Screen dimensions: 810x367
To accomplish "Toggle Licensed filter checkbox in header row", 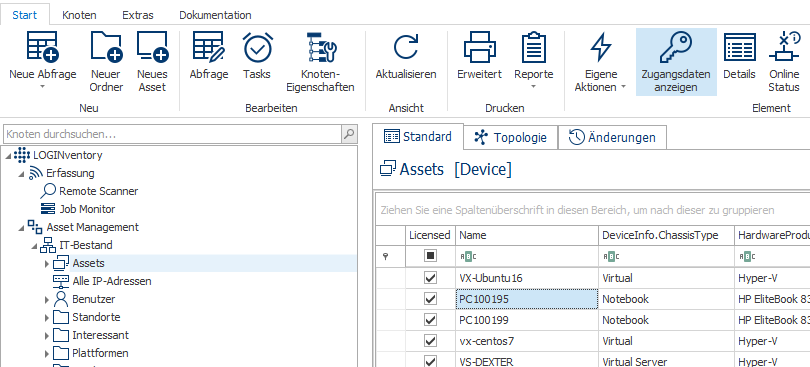I will [430, 256].
